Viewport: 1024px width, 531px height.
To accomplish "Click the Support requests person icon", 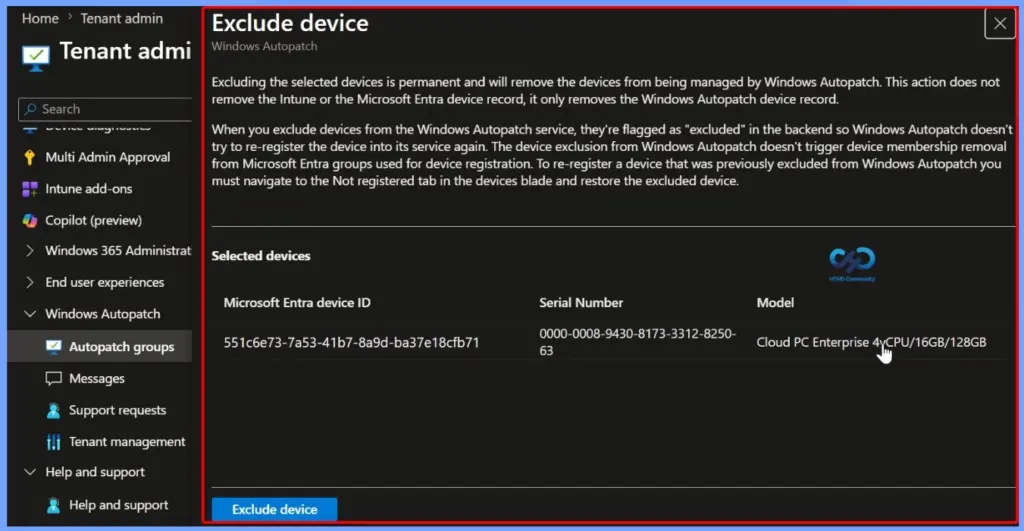I will click(54, 411).
